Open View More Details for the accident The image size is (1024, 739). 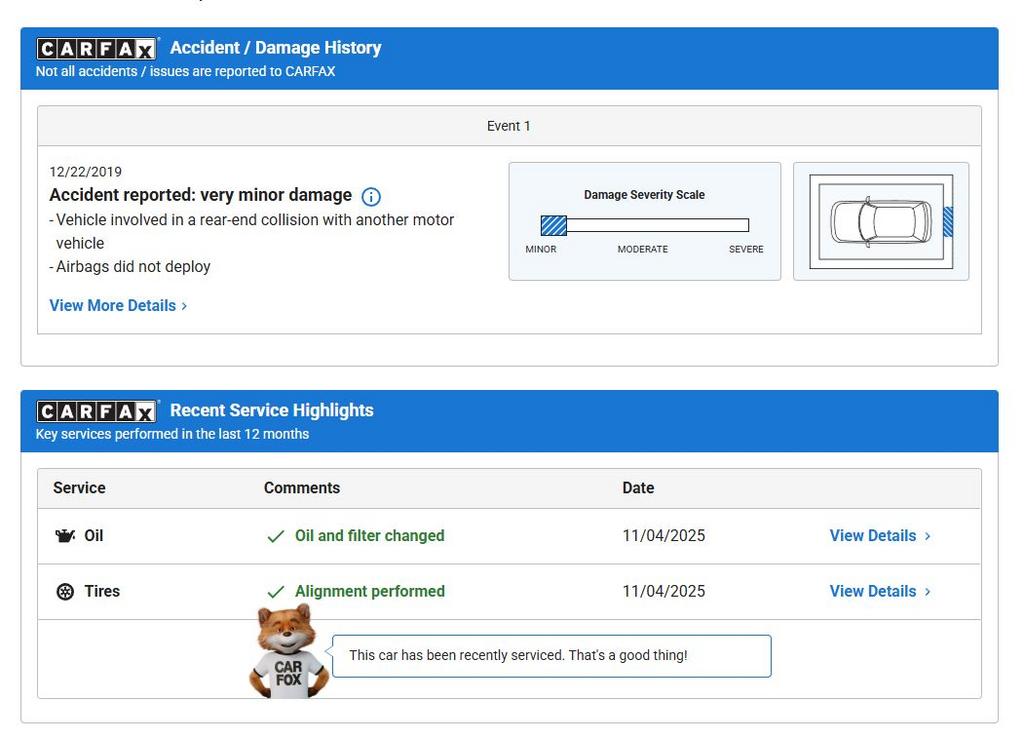pyautogui.click(x=112, y=306)
